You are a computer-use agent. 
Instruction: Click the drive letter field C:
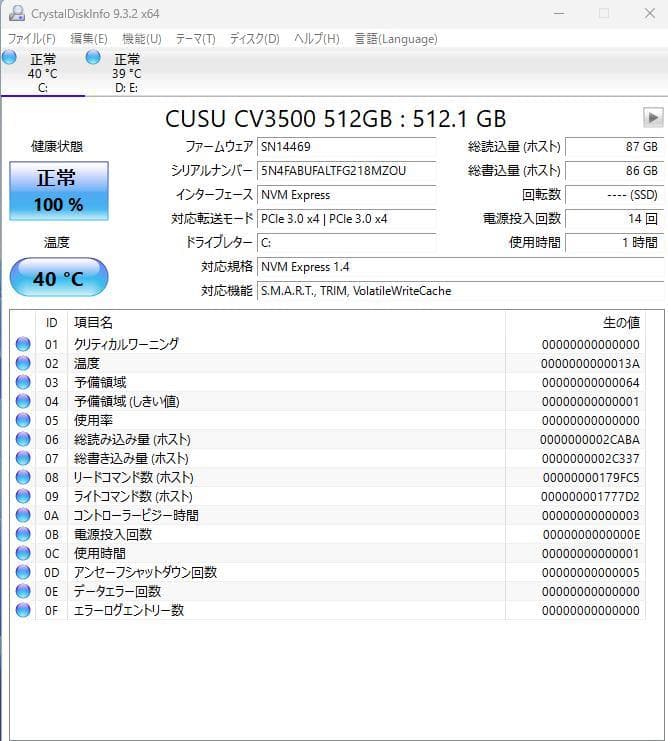(346, 243)
